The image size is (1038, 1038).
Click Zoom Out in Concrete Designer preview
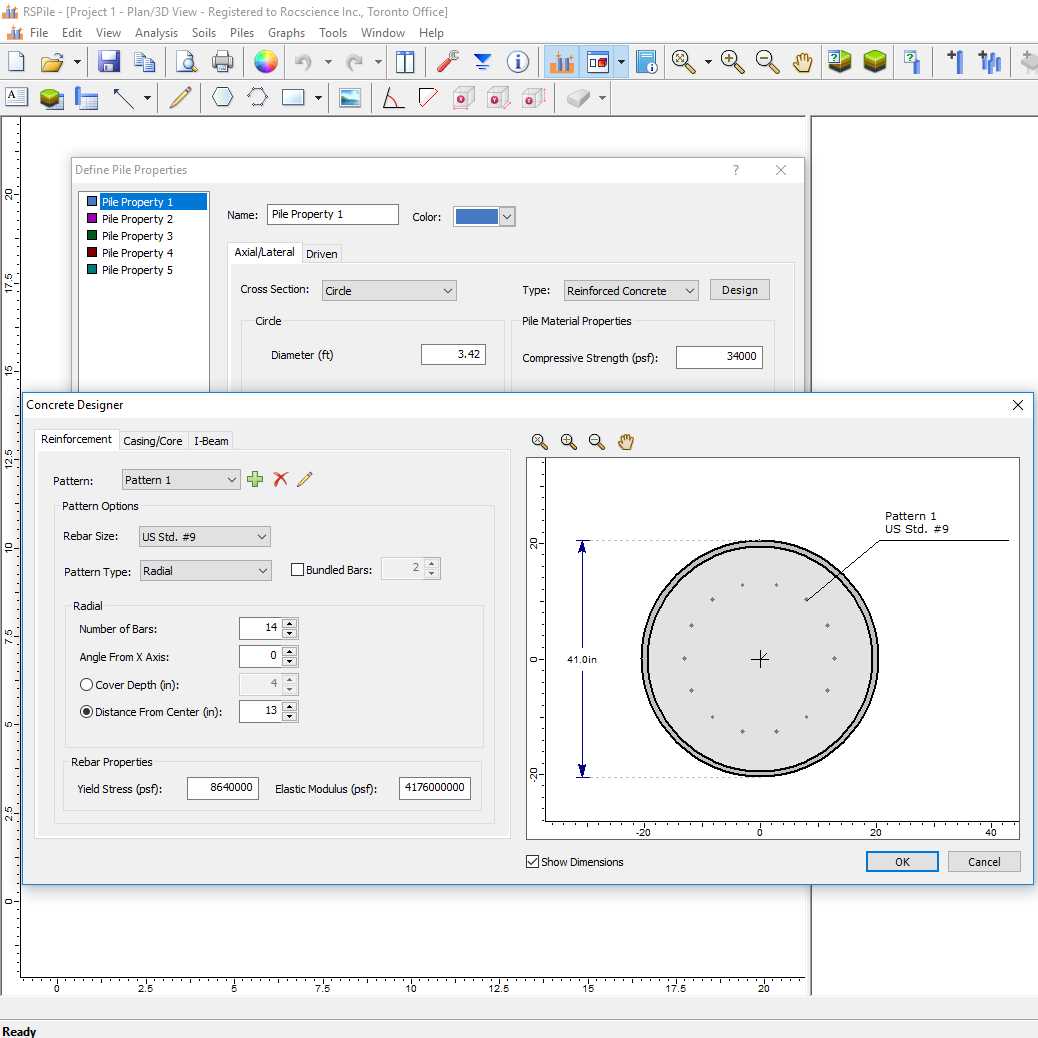tap(596, 442)
